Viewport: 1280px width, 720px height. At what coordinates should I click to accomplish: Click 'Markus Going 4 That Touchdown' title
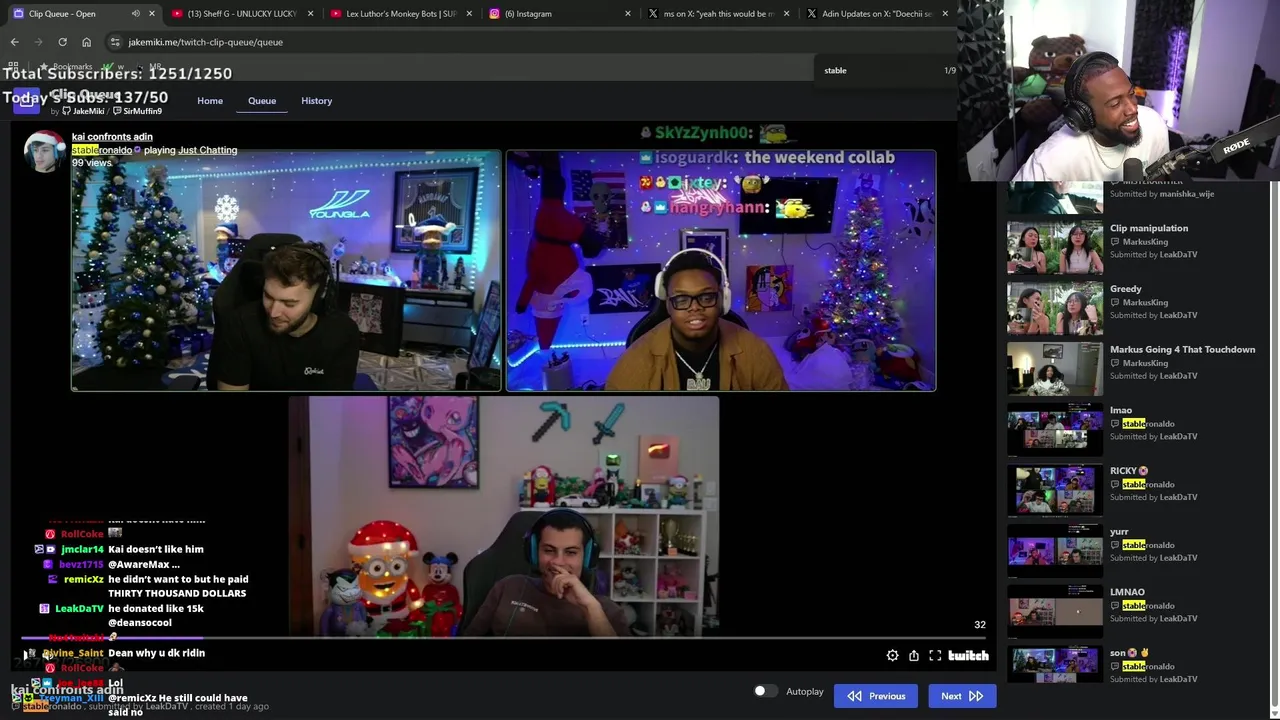click(x=1182, y=350)
